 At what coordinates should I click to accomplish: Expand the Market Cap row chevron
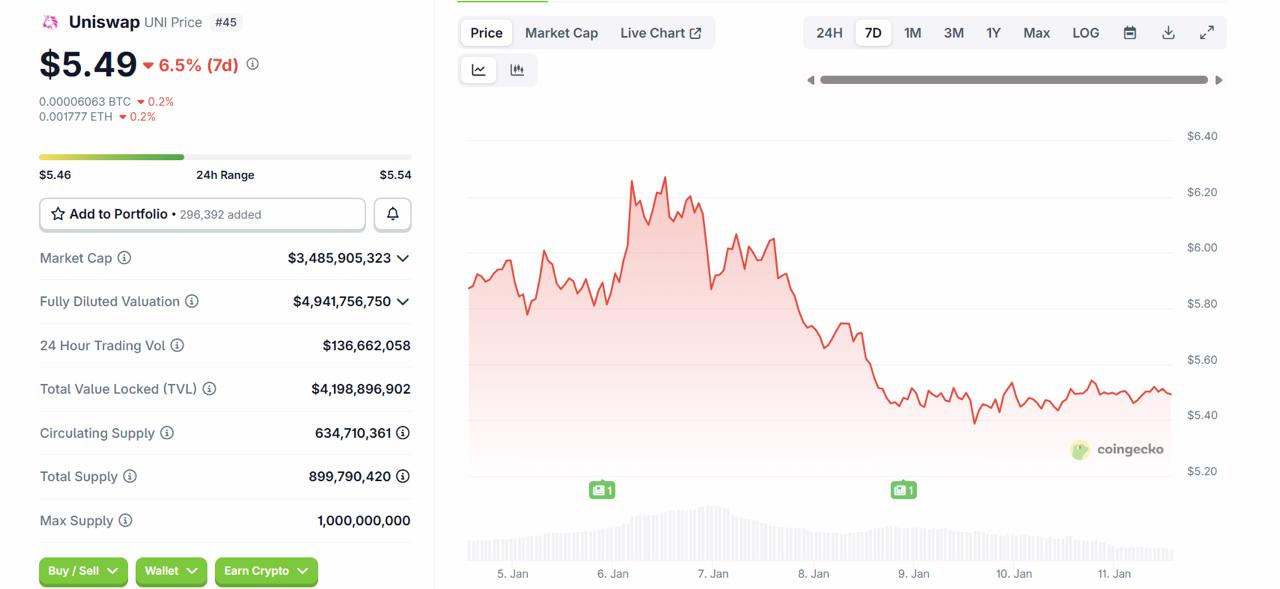coord(402,257)
